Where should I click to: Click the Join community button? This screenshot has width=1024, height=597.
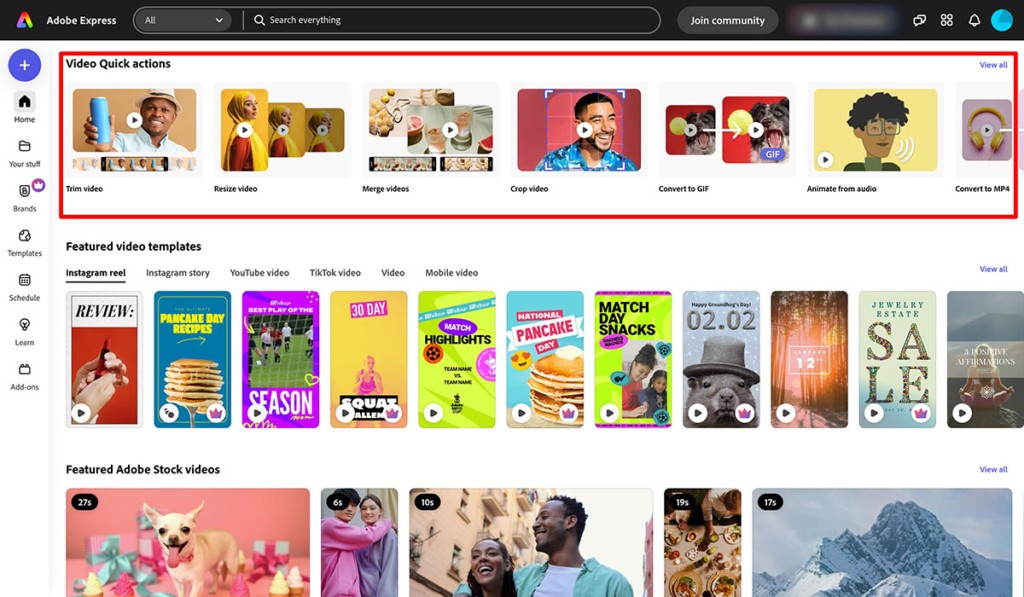coord(727,19)
